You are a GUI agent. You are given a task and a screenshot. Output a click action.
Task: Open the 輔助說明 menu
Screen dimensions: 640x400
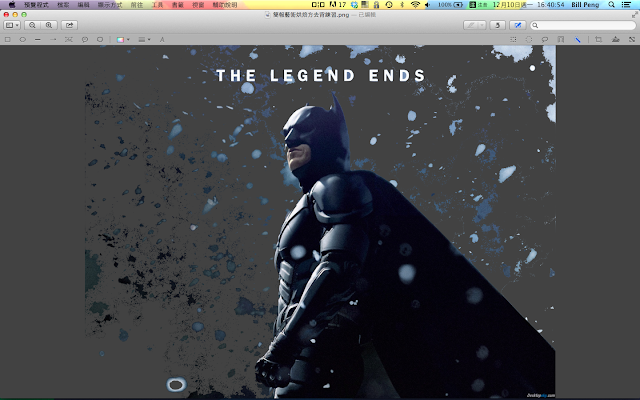[225, 5]
